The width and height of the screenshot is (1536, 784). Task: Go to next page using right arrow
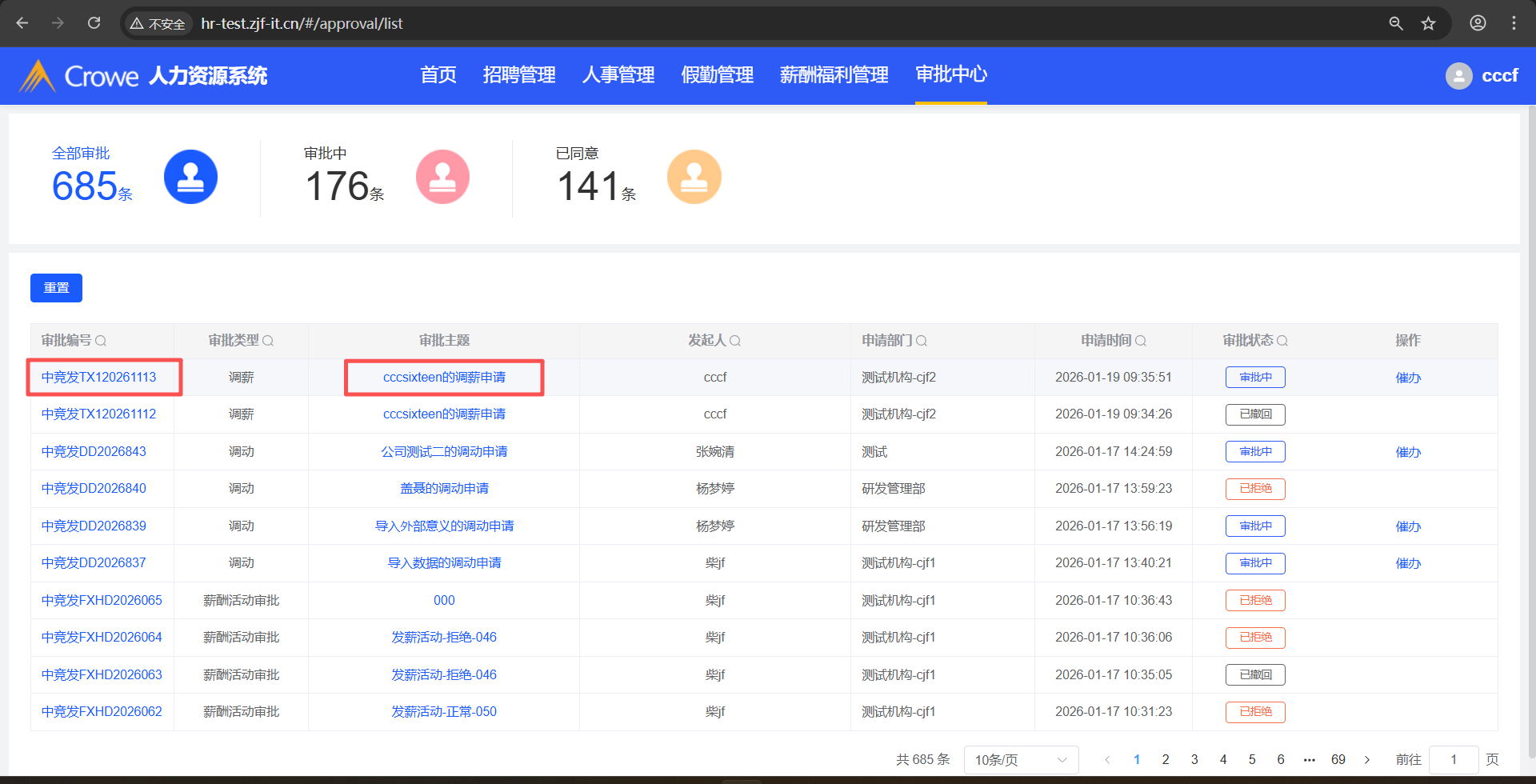[1367, 760]
